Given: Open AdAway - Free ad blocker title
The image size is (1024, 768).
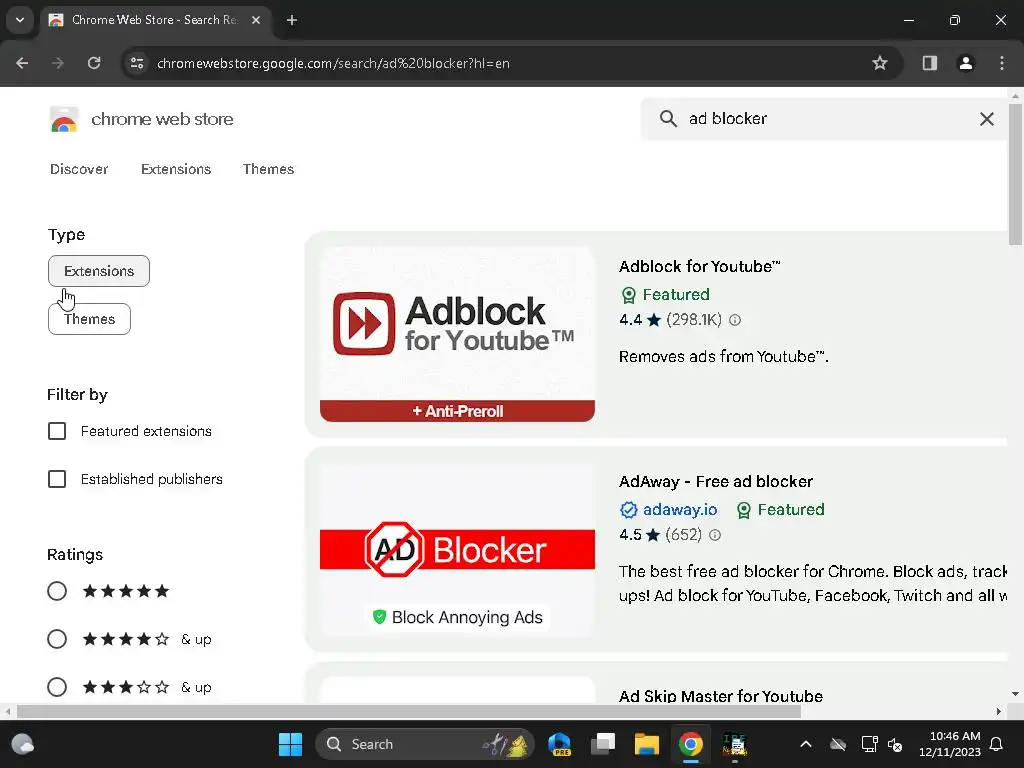Looking at the screenshot, I should (x=716, y=482).
